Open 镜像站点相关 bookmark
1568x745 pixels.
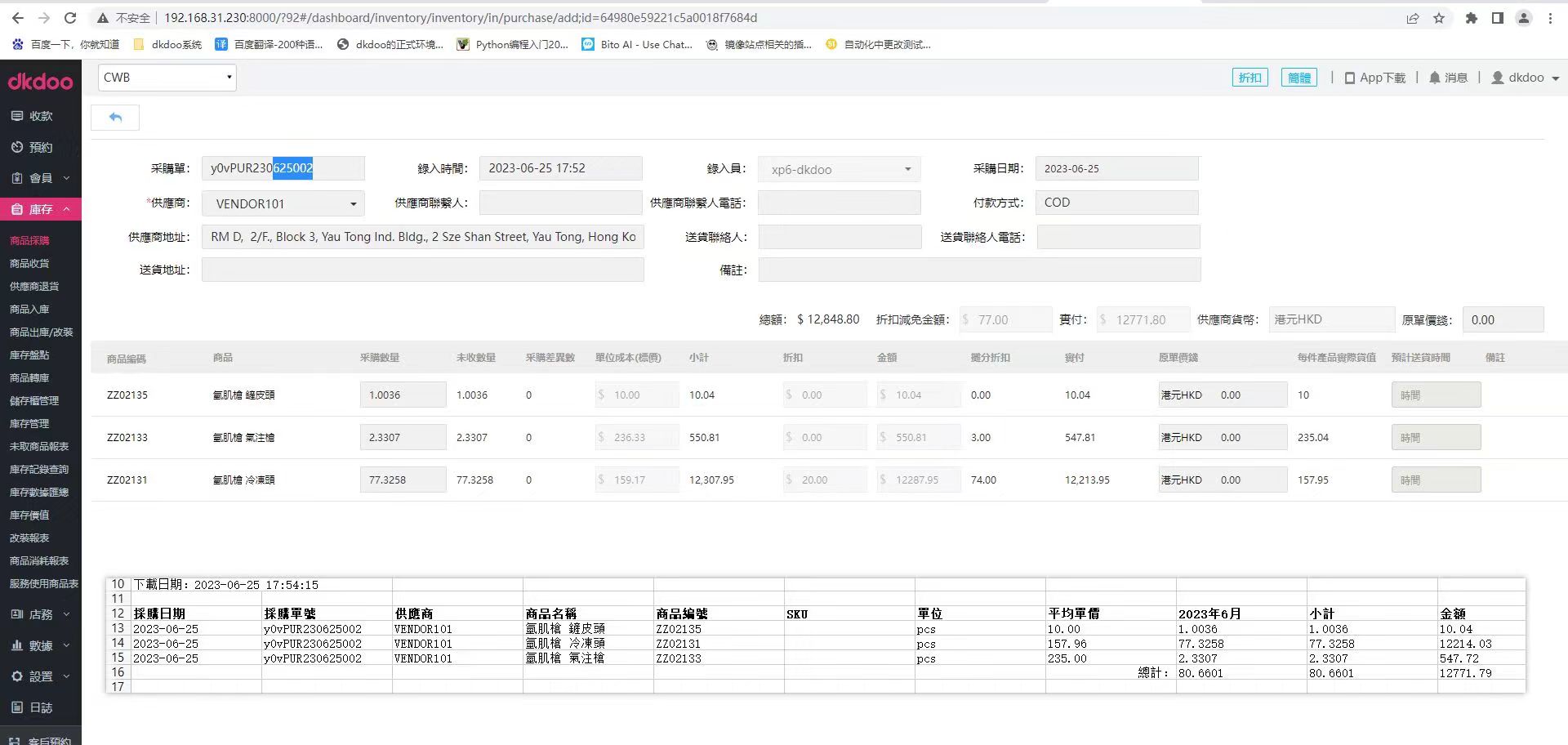tap(759, 44)
